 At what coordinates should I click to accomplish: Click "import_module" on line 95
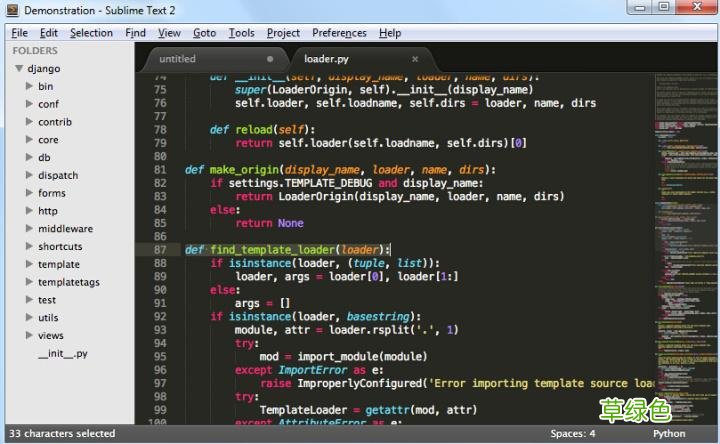point(339,357)
